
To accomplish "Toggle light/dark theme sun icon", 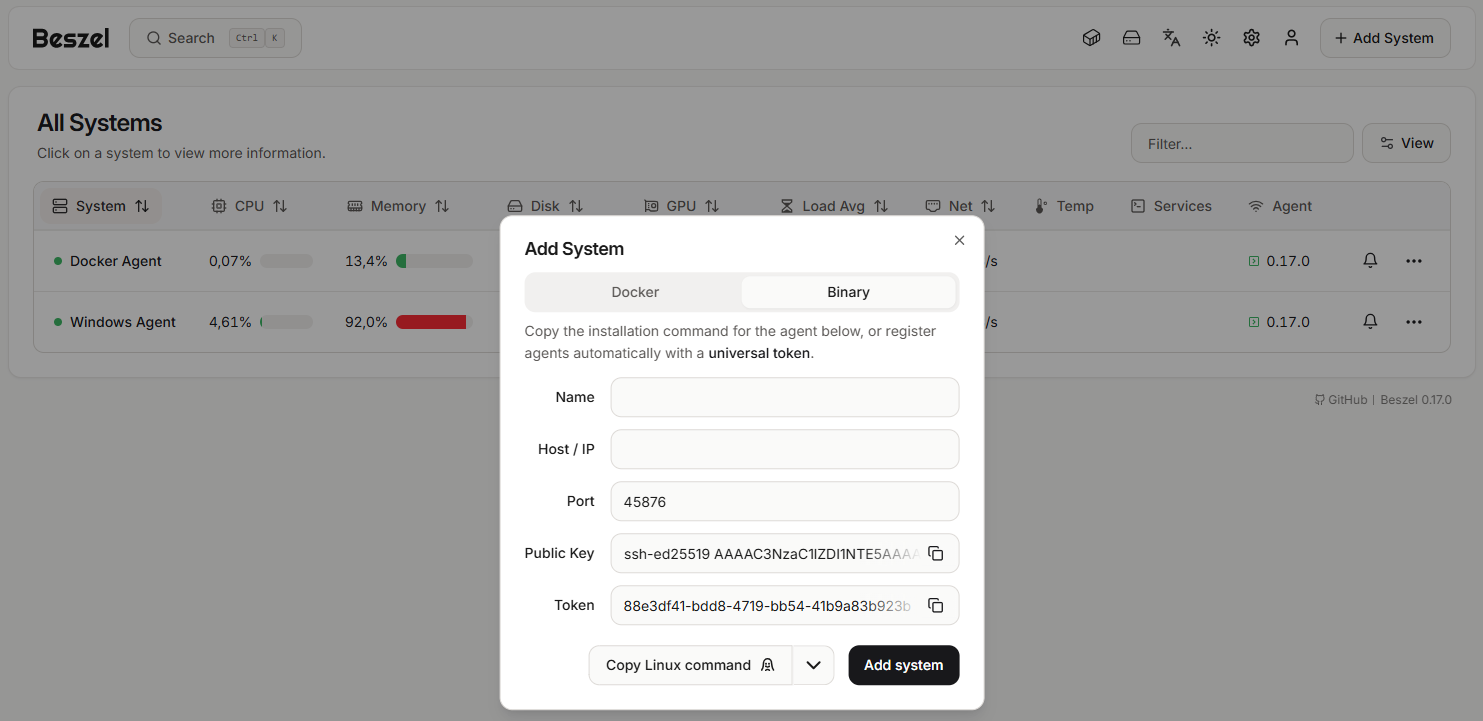I will click(1211, 38).
